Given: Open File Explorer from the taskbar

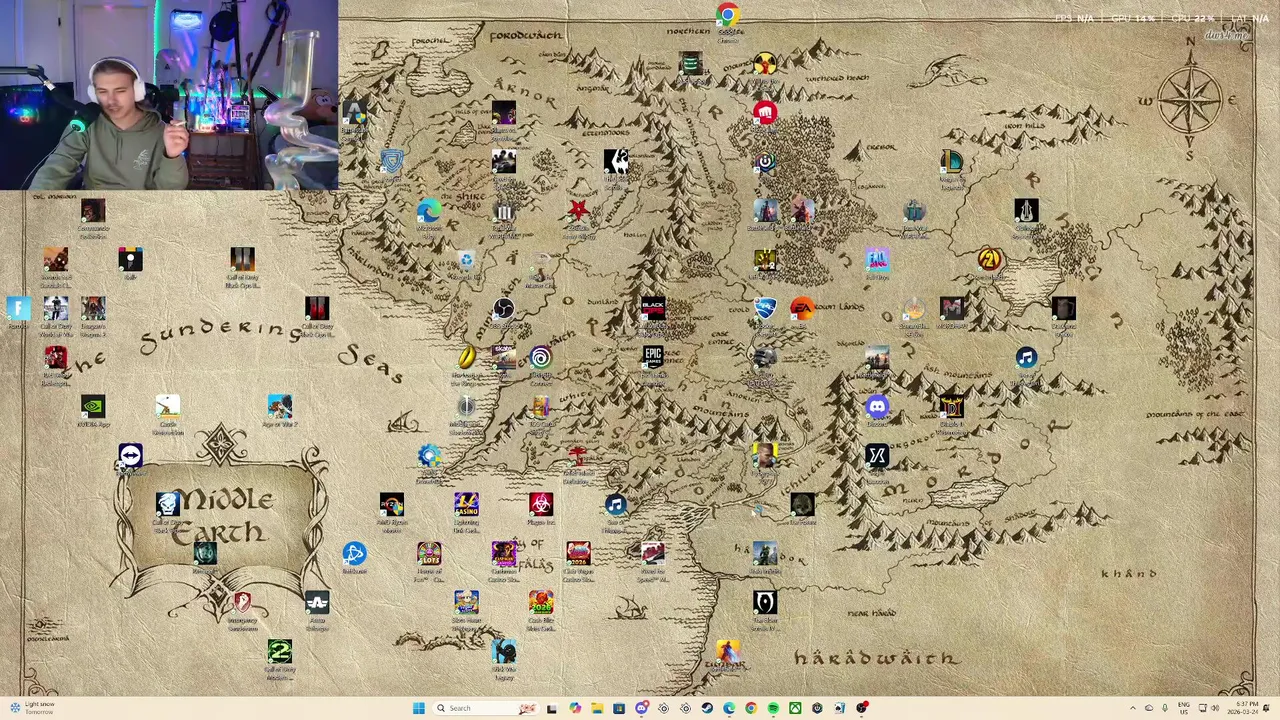Looking at the screenshot, I should (597, 708).
